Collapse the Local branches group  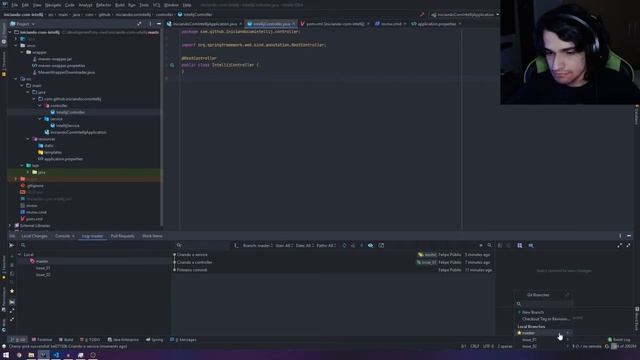(x=19, y=254)
